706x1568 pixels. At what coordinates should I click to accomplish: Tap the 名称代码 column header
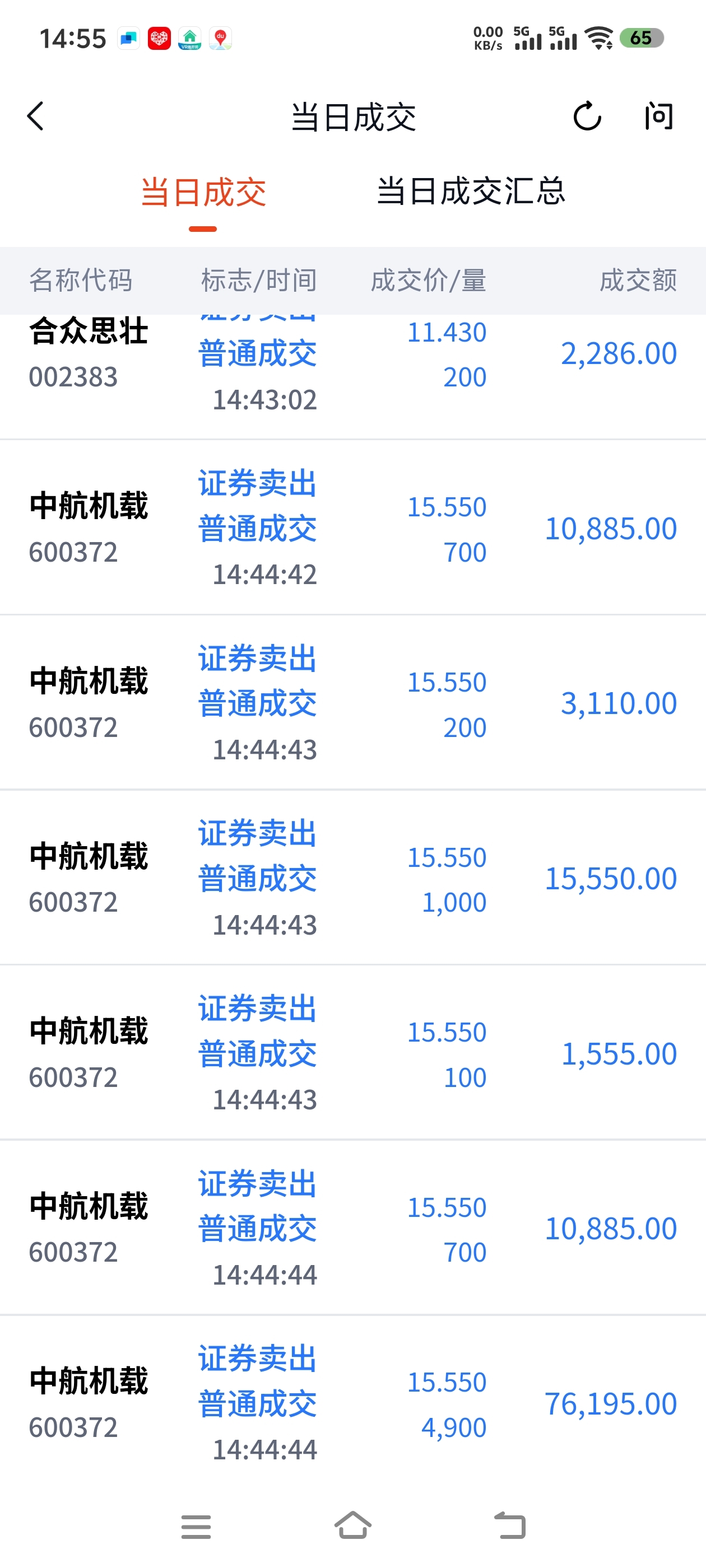click(81, 281)
